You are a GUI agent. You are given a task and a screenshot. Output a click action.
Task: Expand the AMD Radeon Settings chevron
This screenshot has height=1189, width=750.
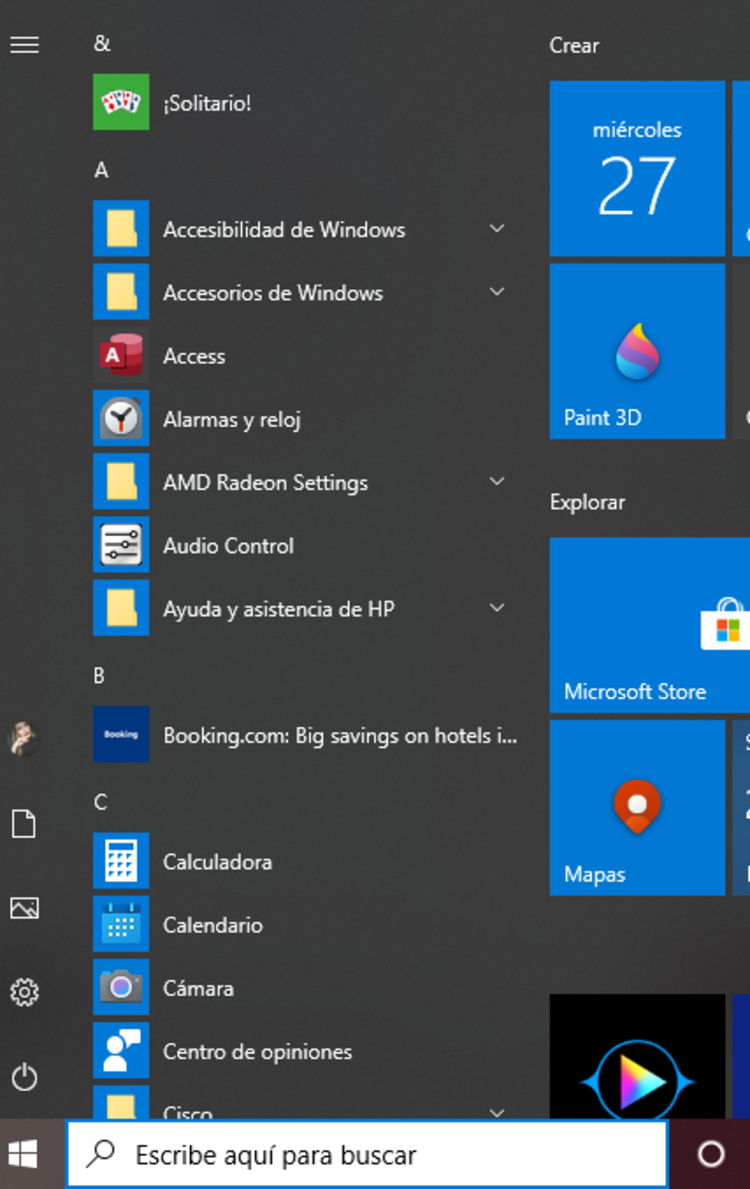497,481
